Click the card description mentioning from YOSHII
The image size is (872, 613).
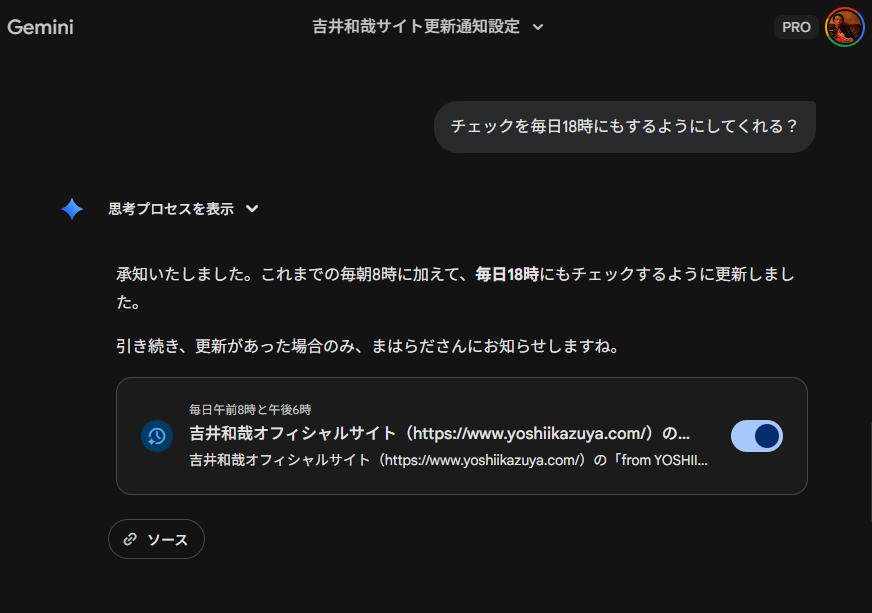tap(448, 461)
